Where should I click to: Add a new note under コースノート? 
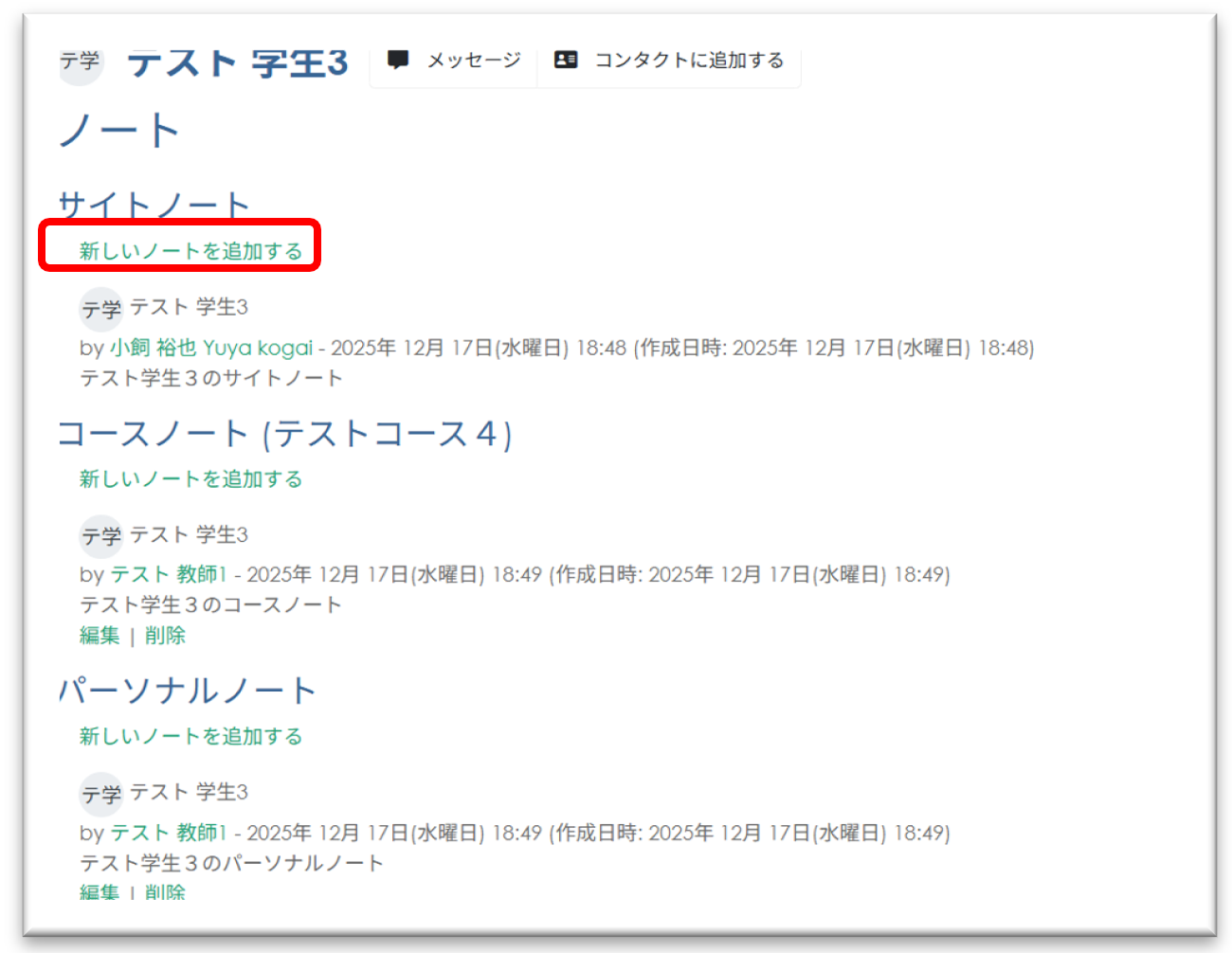(190, 479)
